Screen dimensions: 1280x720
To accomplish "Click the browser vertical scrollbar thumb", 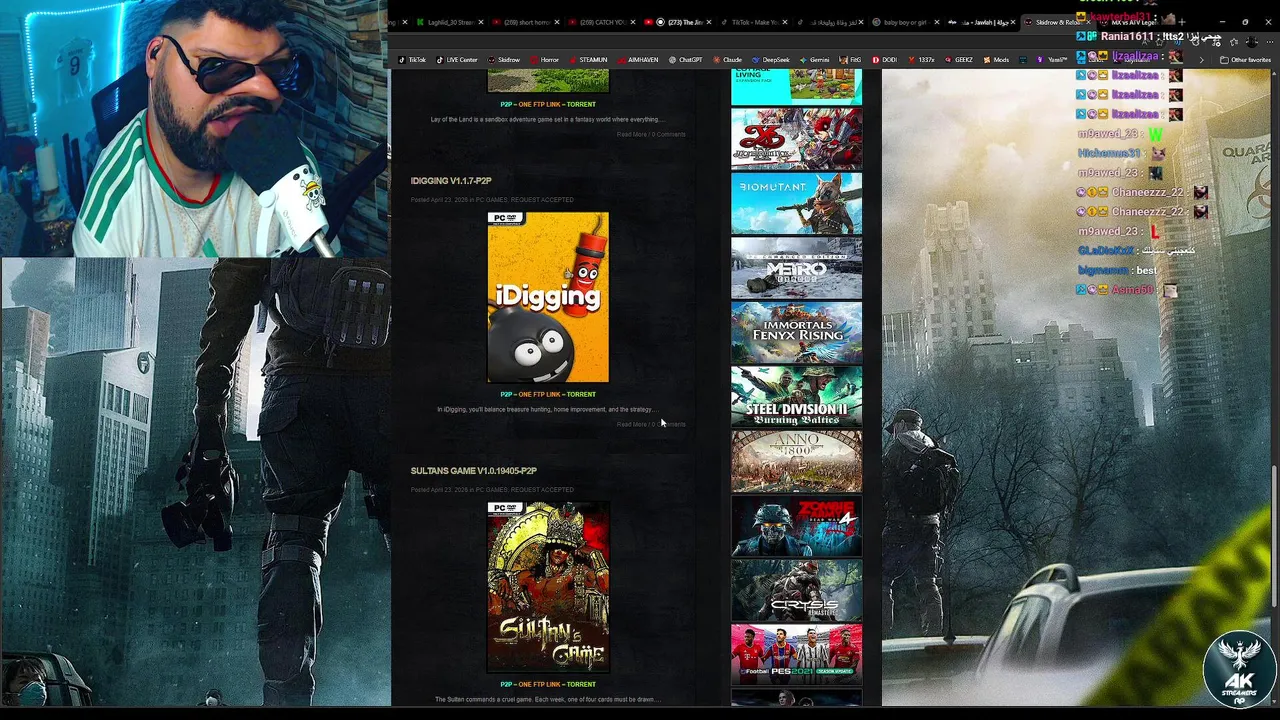I will pos(1275,535).
